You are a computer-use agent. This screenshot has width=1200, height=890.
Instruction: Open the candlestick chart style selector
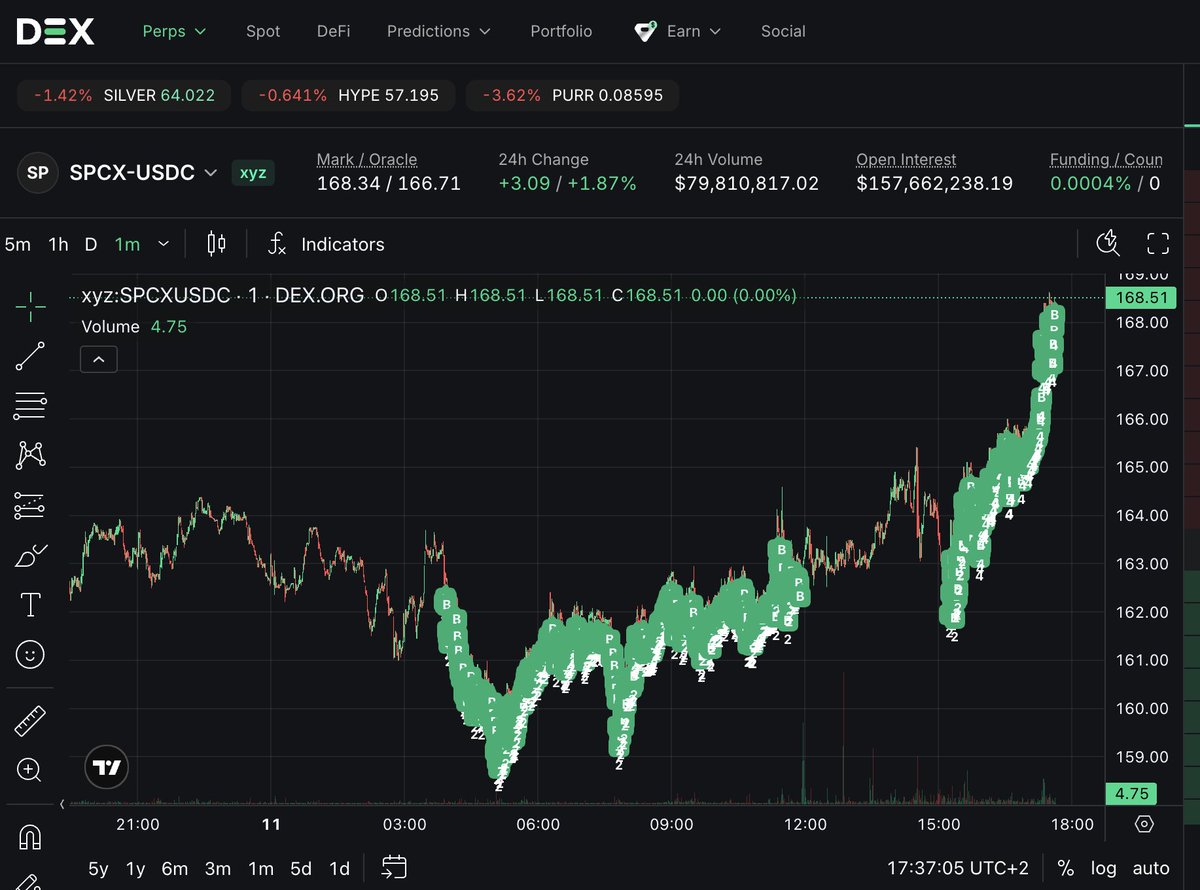[216, 244]
